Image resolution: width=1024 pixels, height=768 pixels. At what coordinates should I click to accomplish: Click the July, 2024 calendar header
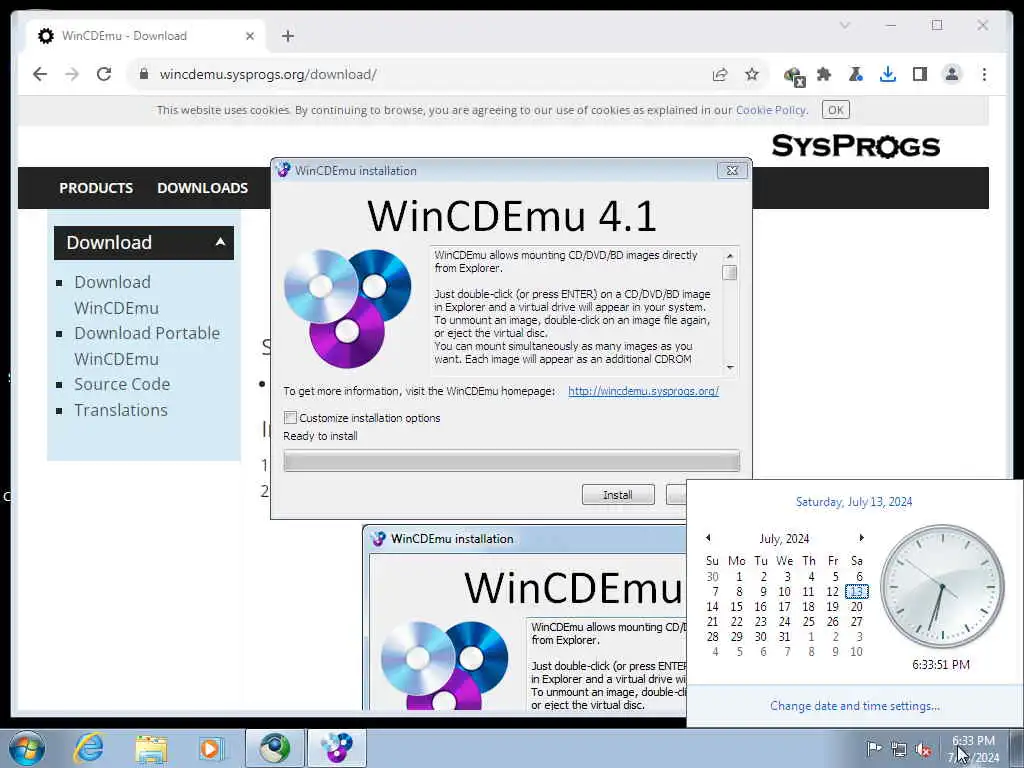[x=784, y=539]
